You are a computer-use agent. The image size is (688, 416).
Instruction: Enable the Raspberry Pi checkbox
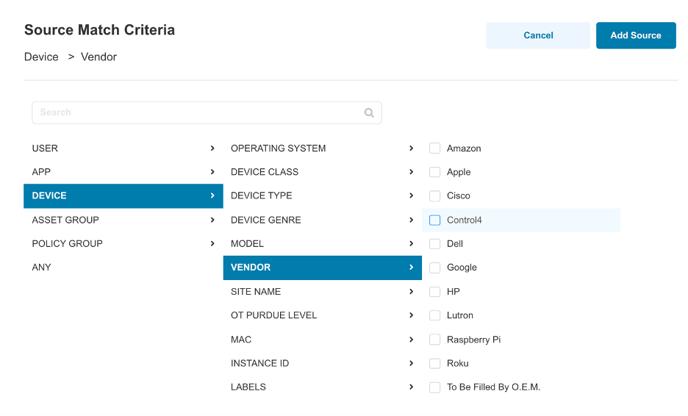(x=435, y=340)
